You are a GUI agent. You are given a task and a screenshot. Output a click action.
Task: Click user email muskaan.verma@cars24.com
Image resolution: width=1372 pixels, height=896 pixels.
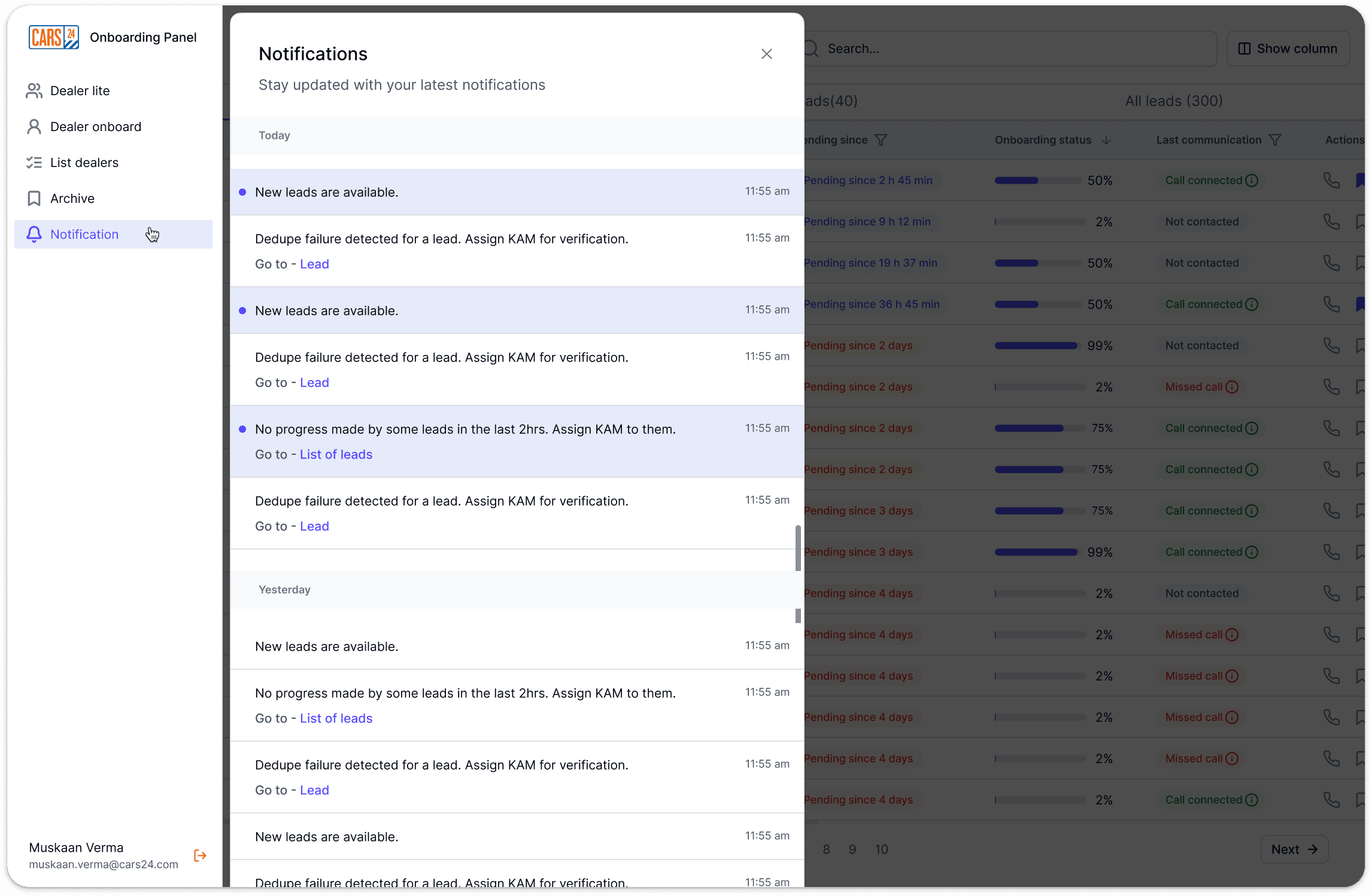click(x=104, y=864)
